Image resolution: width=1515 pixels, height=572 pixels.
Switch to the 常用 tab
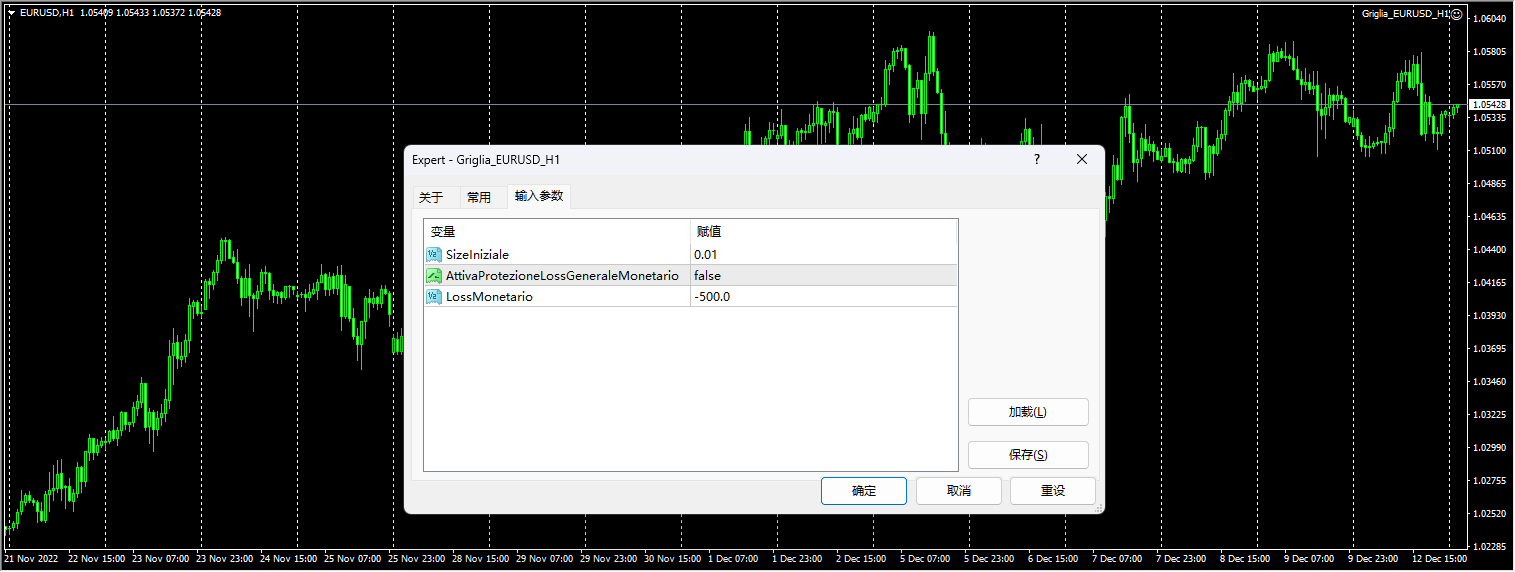pyautogui.click(x=479, y=198)
